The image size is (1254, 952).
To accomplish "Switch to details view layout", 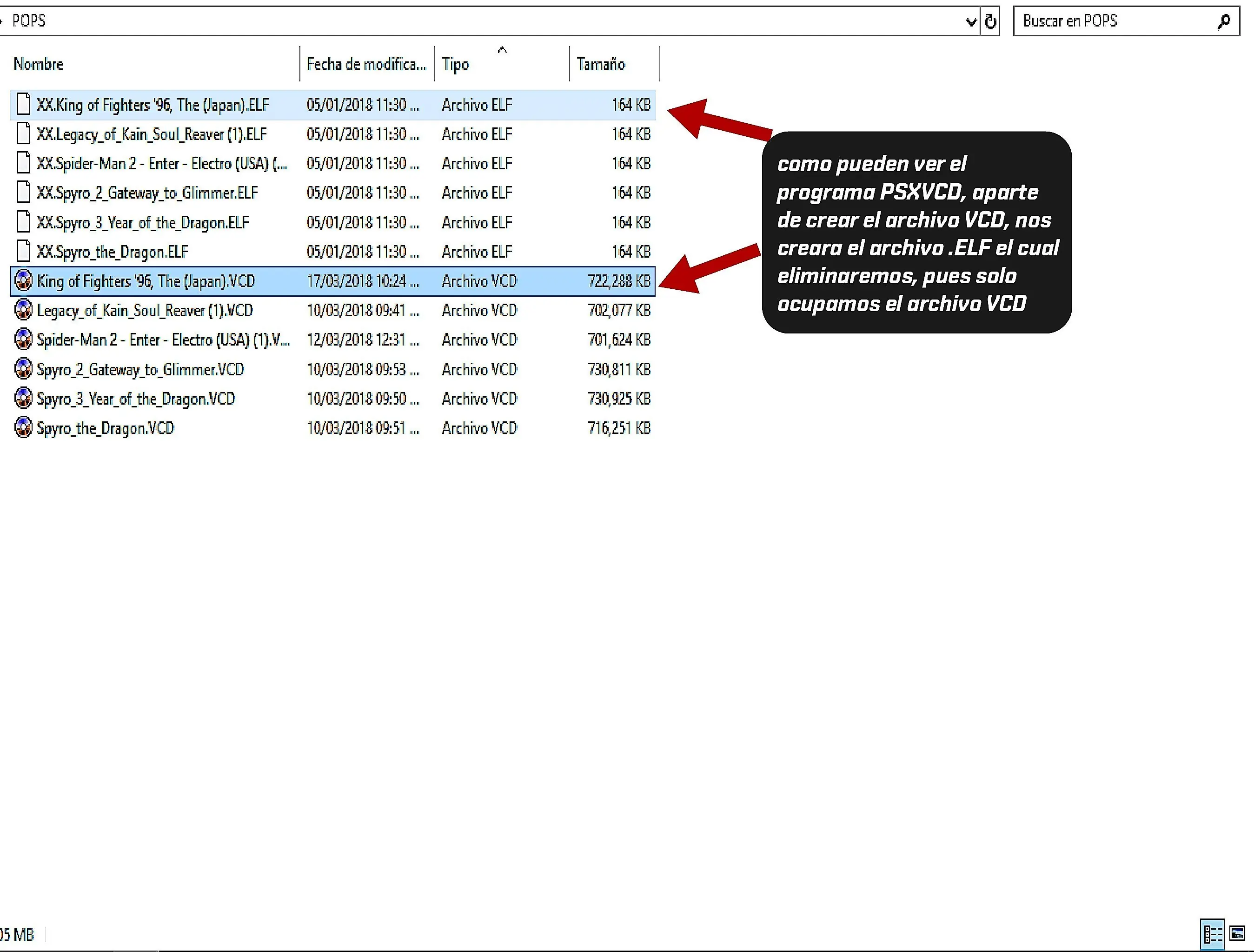I will tap(1212, 933).
